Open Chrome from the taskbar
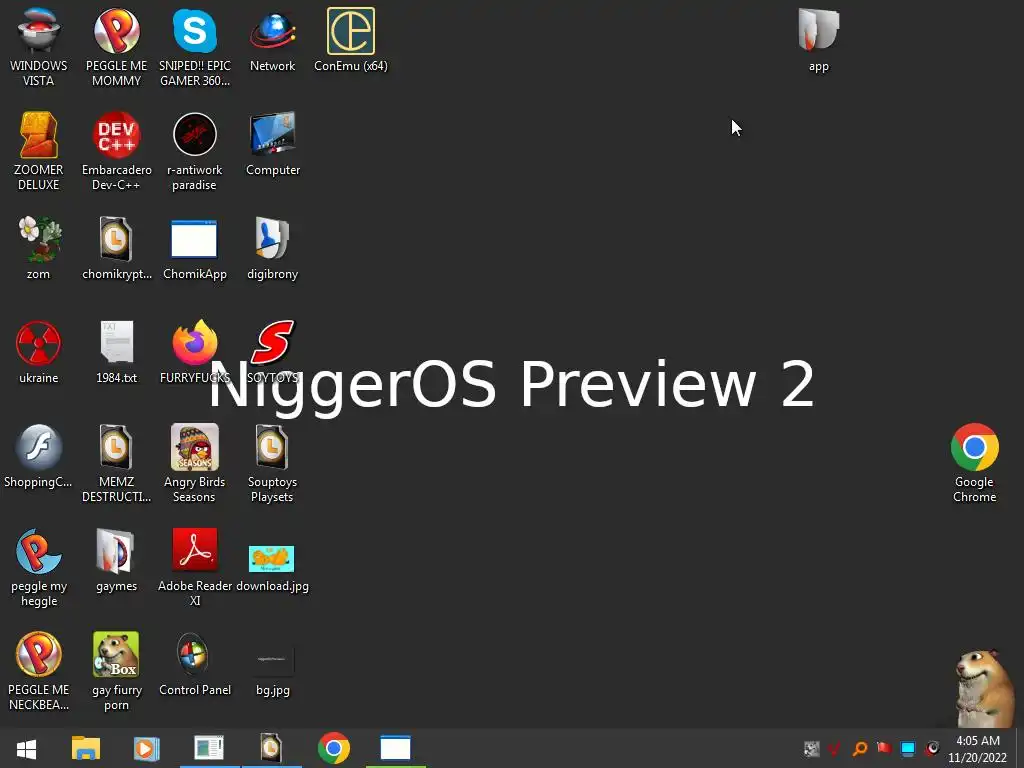The width and height of the screenshot is (1024, 768). (x=334, y=748)
